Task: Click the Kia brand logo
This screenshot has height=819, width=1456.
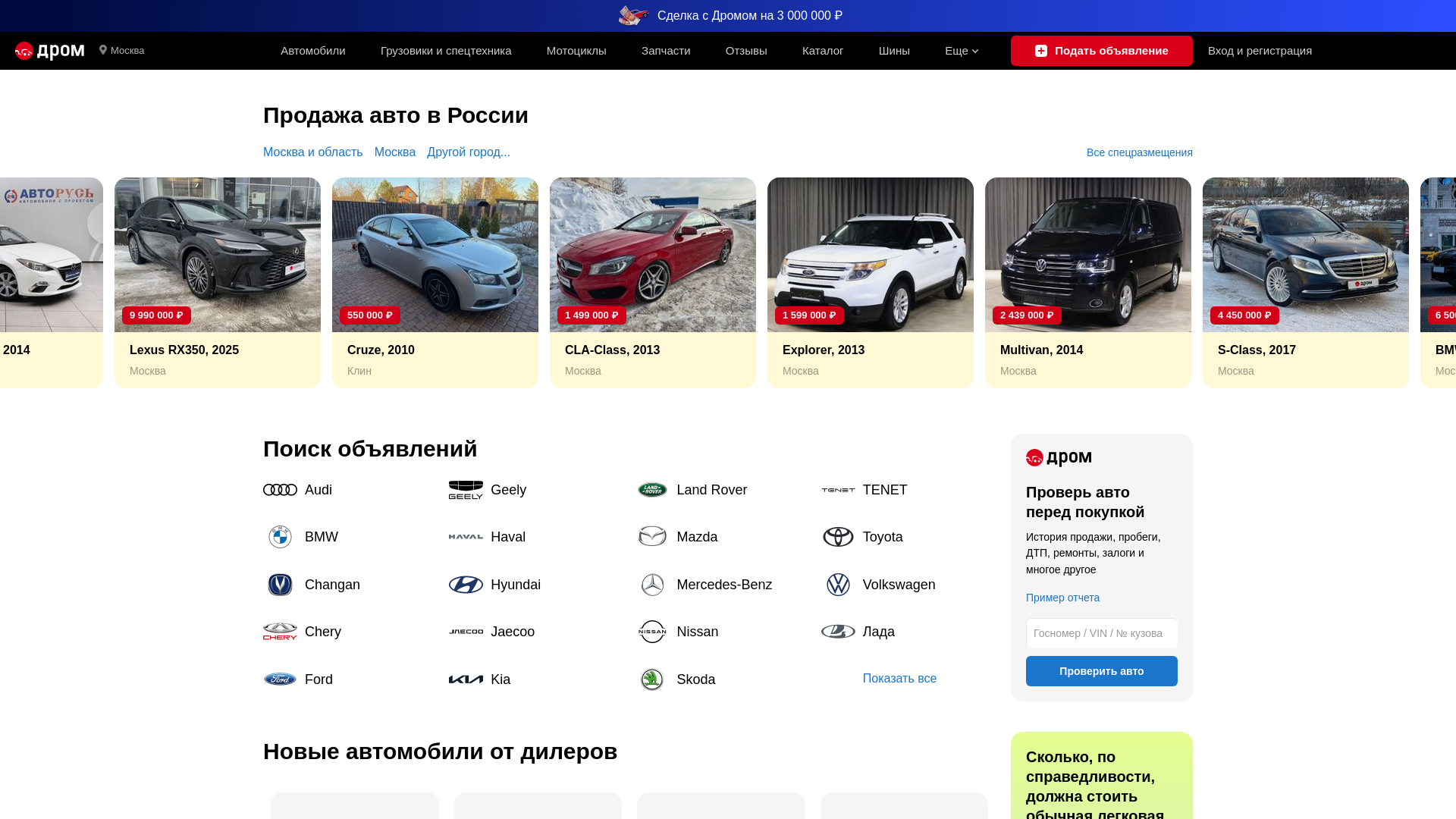Action: 466,679
